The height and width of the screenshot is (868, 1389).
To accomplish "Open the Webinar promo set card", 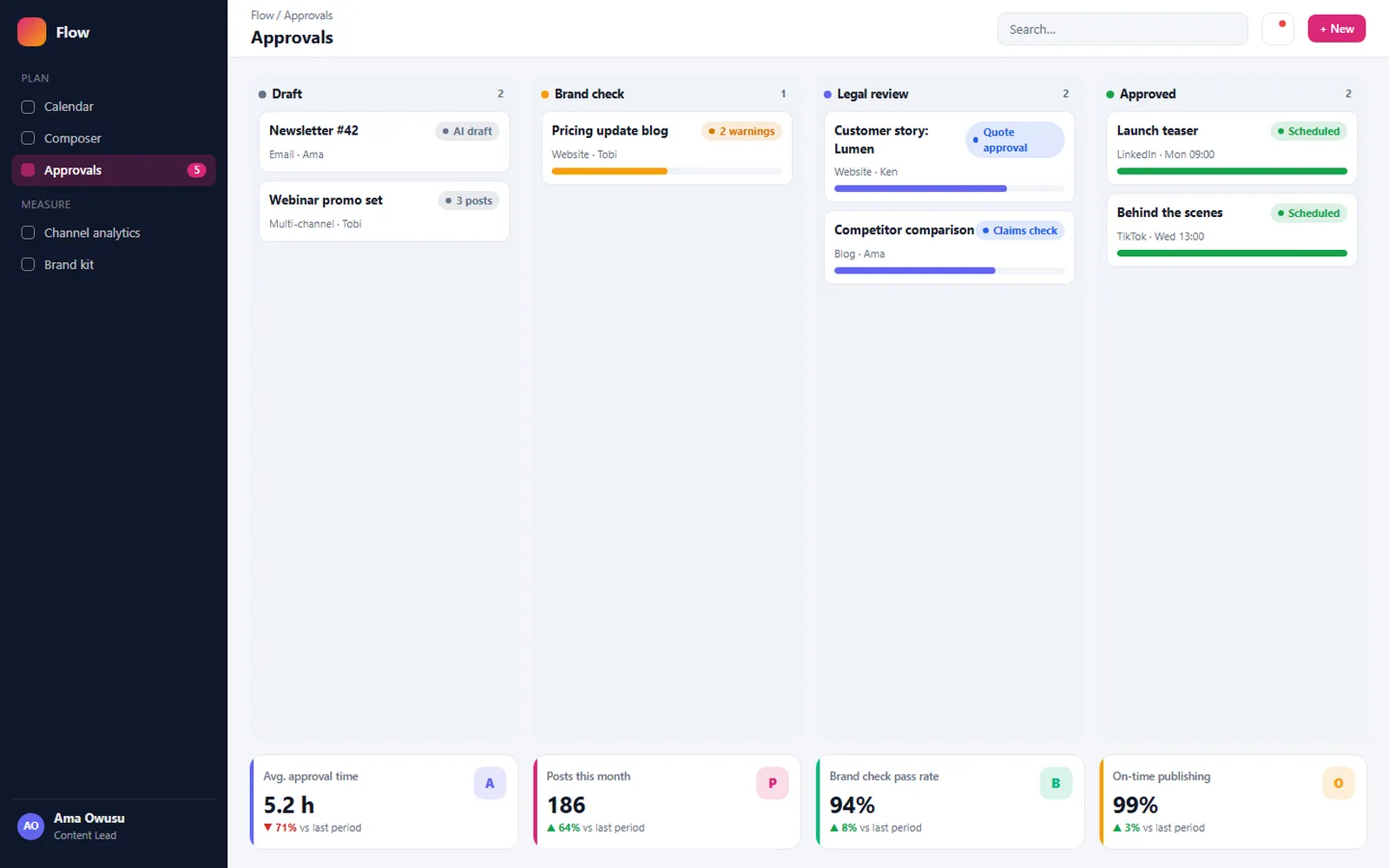I will (x=384, y=211).
